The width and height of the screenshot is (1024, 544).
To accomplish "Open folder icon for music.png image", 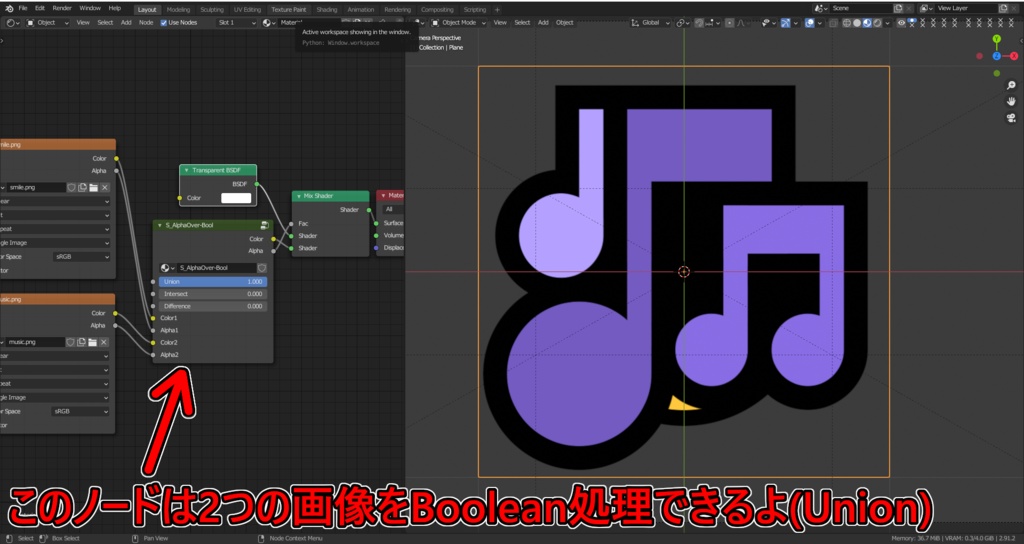I will pyautogui.click(x=93, y=342).
